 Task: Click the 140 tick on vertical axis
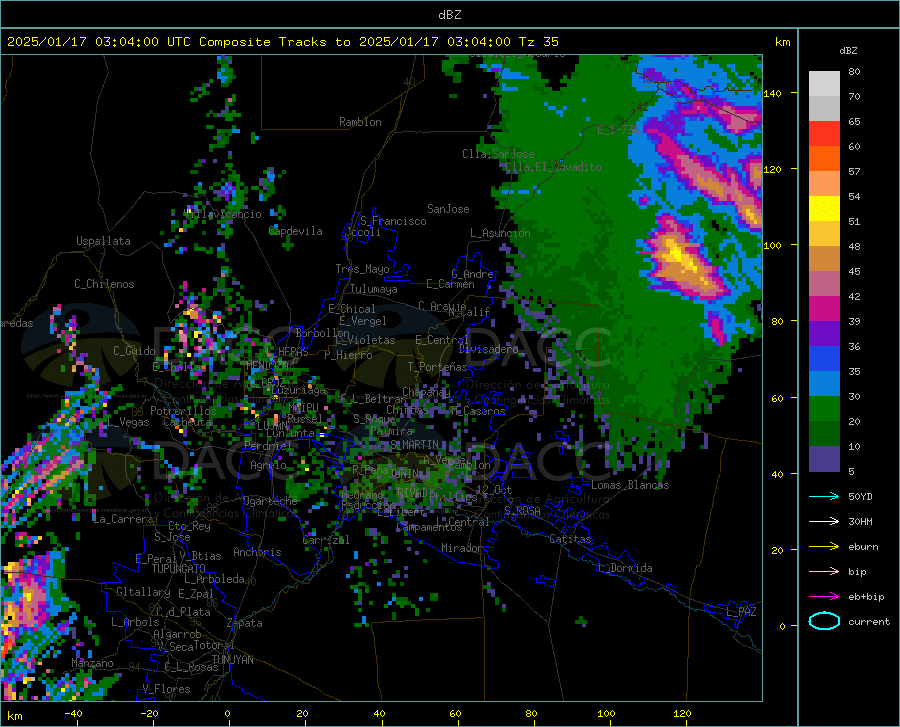pos(773,93)
